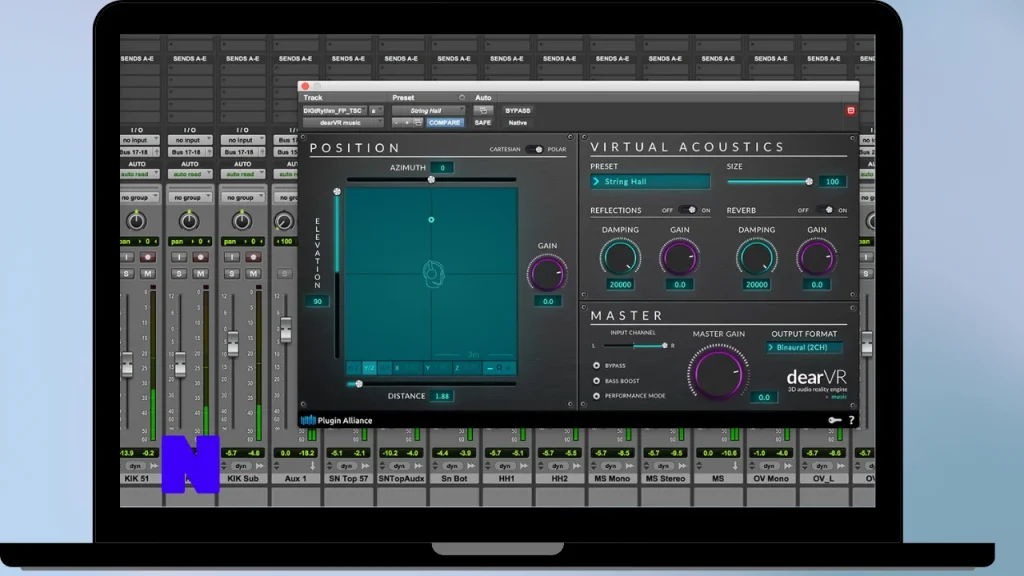1024x576 pixels.
Task: Click the Plugin Alliance logo
Action: point(336,421)
